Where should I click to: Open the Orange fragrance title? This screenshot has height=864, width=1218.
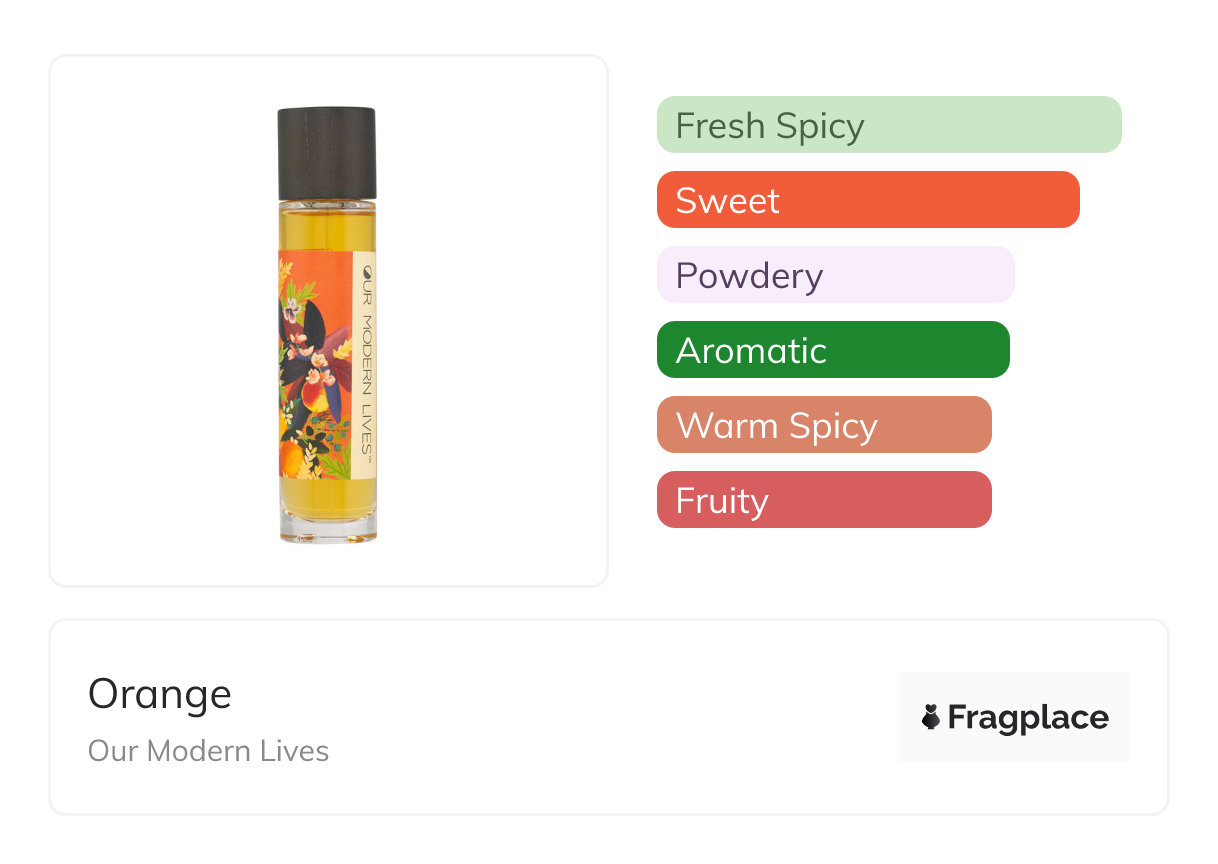click(160, 694)
